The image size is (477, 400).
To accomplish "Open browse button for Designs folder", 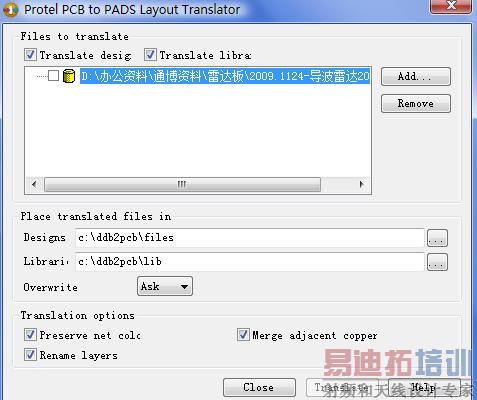I will pos(437,238).
